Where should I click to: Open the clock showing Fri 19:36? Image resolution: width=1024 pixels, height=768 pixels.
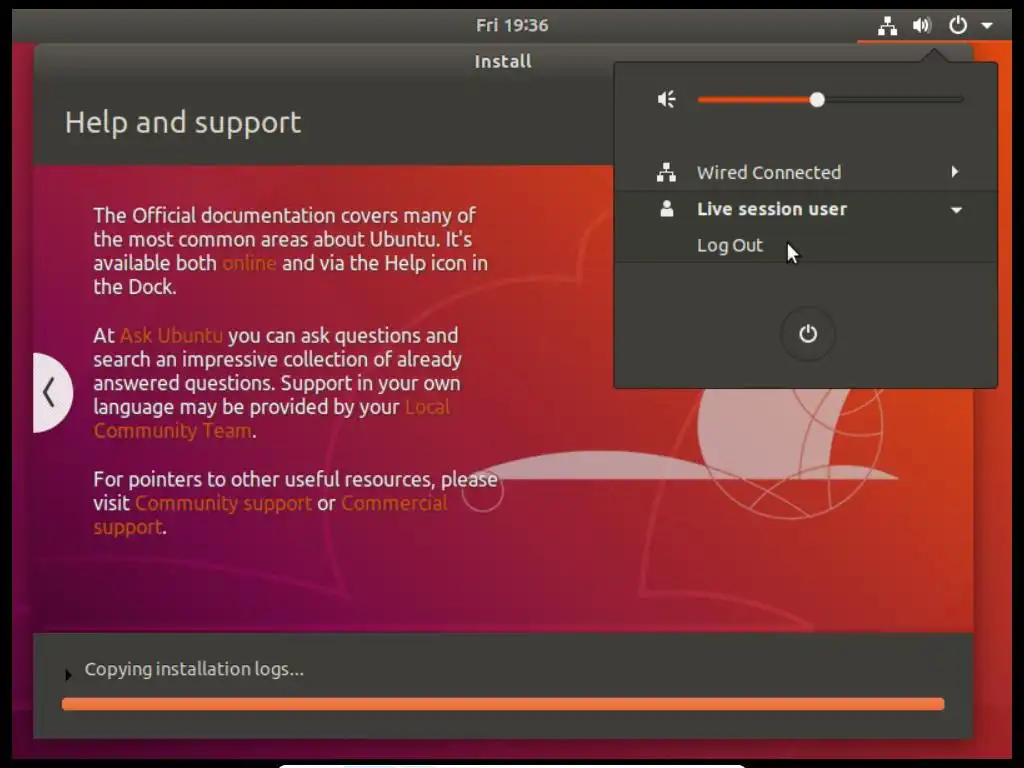click(512, 25)
